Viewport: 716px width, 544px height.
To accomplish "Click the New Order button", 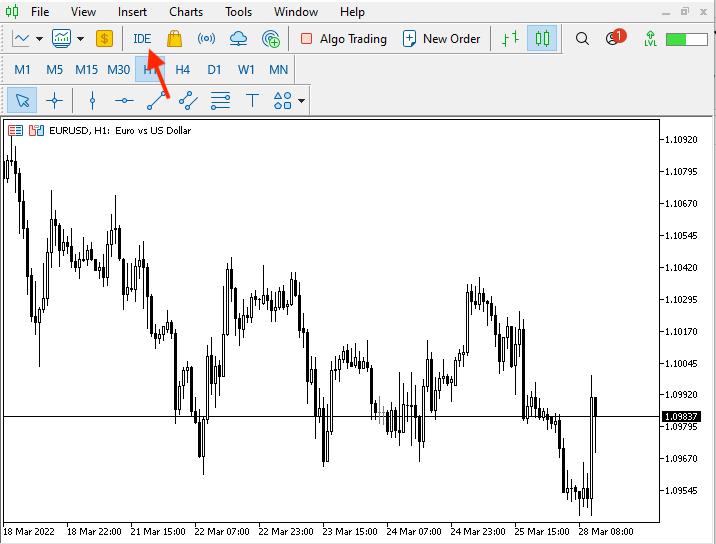I will tap(441, 39).
